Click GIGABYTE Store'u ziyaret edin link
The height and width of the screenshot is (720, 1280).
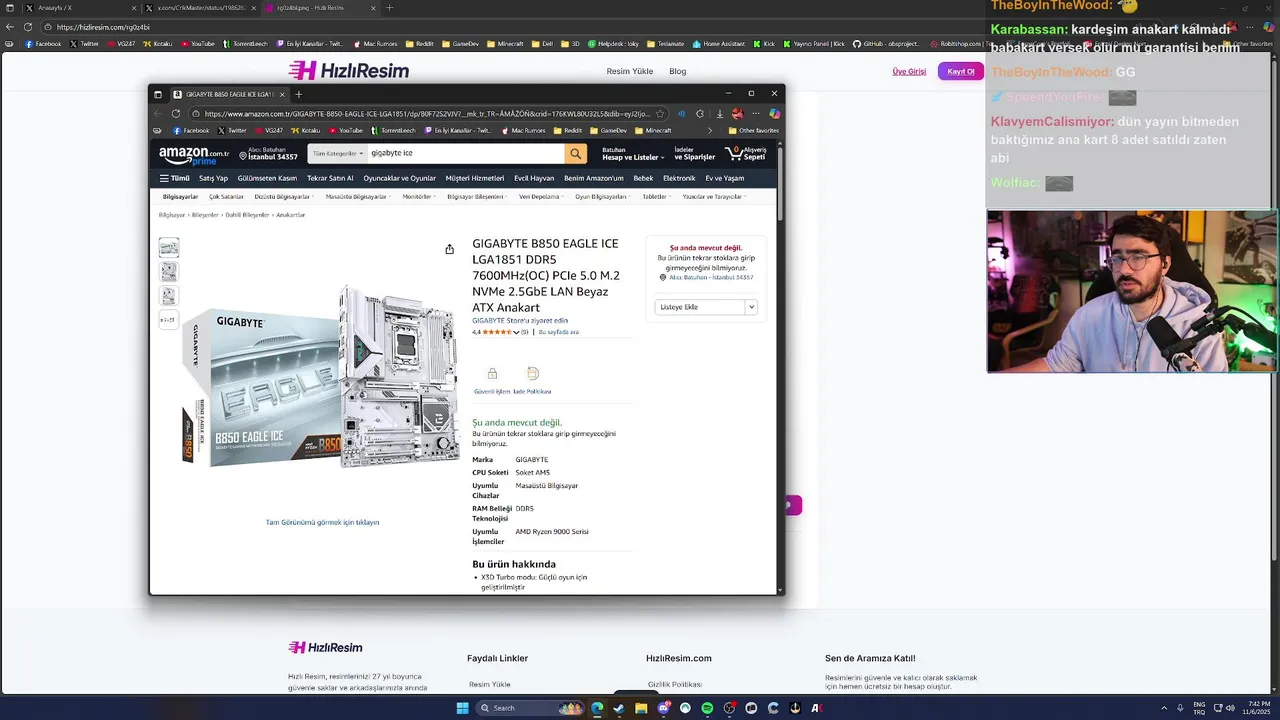tap(520, 320)
